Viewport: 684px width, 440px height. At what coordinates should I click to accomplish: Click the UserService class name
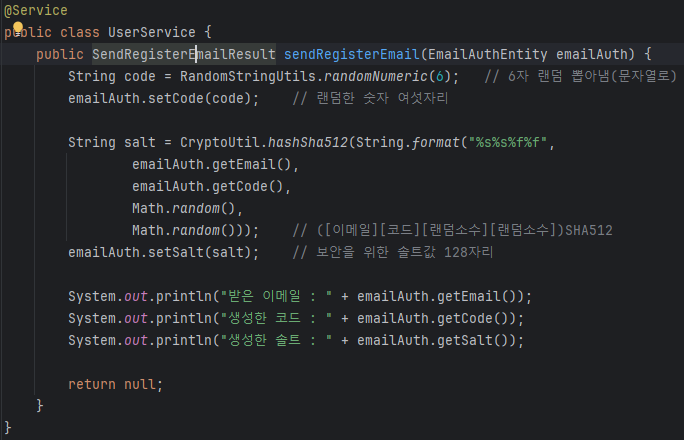pyautogui.click(x=152, y=32)
